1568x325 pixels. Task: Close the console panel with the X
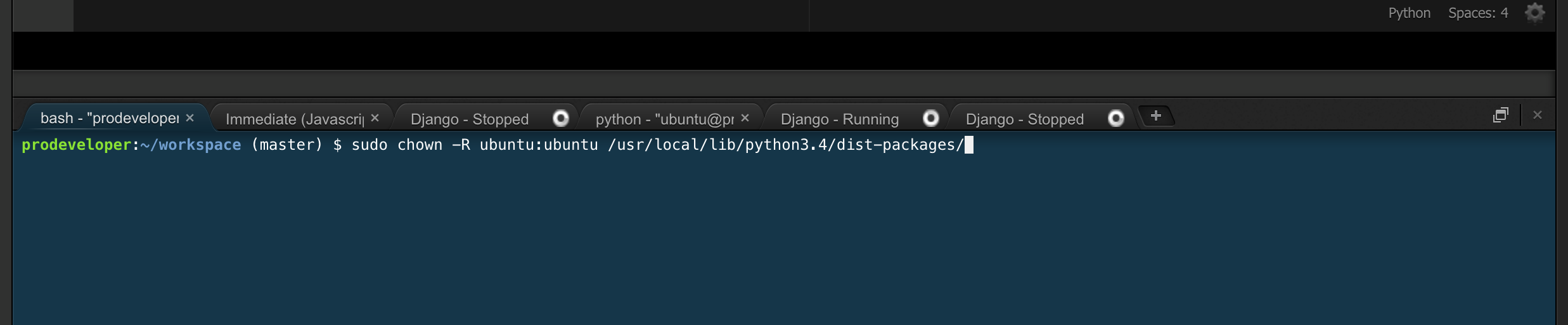tap(1537, 115)
